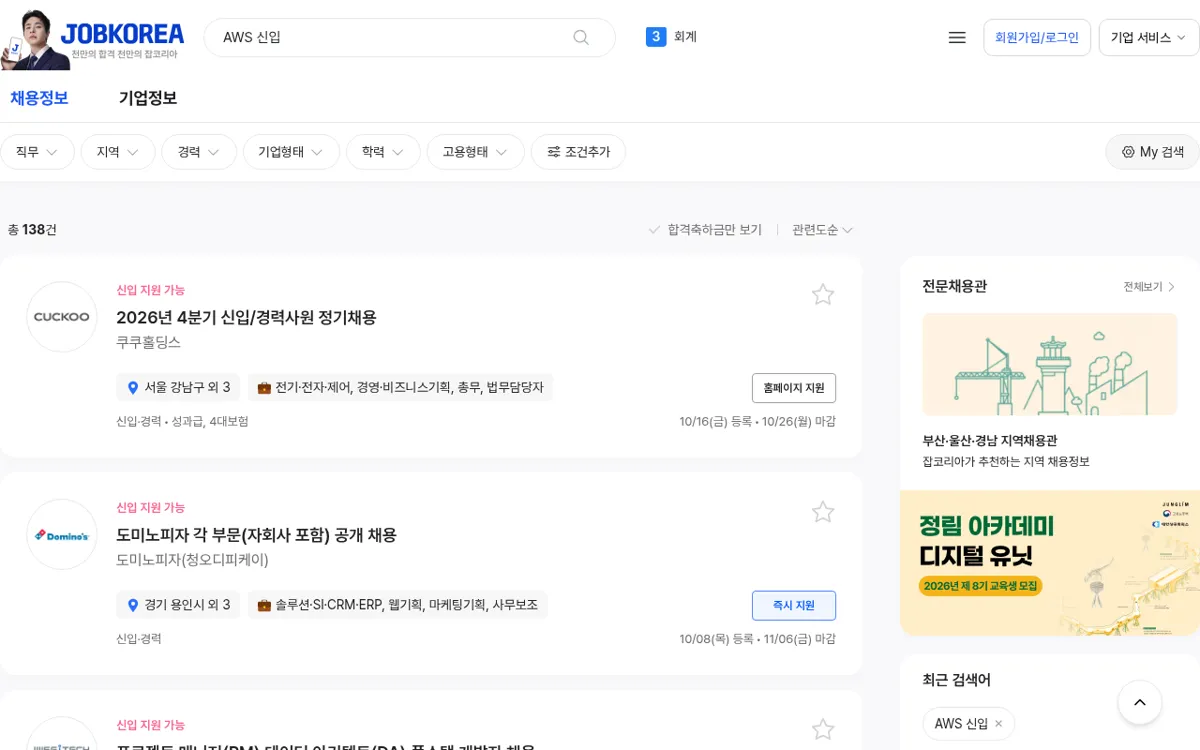Open My 검색 settings
Image resolution: width=1200 pixels, height=750 pixels.
pyautogui.click(x=1152, y=152)
